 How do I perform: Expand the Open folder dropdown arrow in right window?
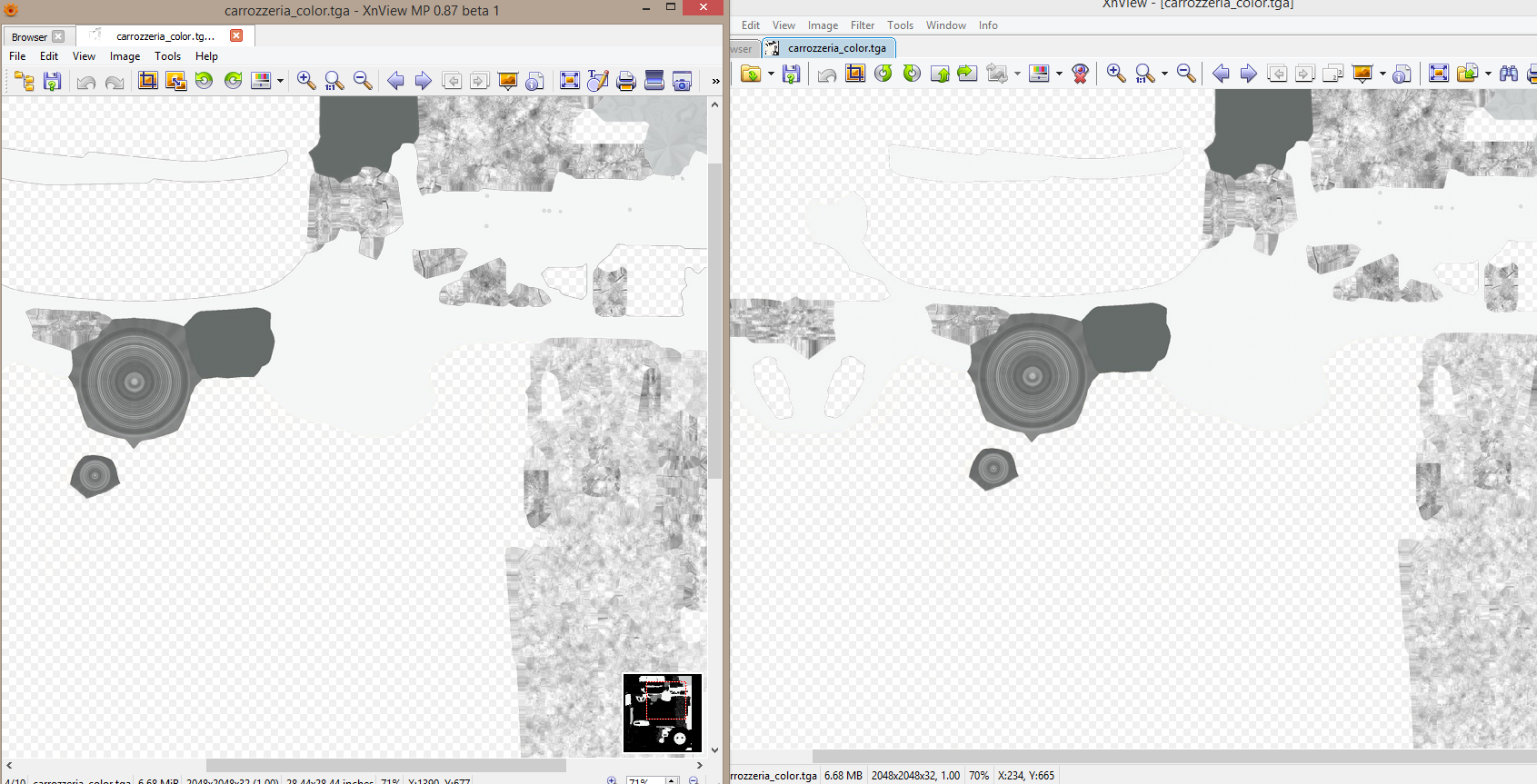tap(771, 74)
